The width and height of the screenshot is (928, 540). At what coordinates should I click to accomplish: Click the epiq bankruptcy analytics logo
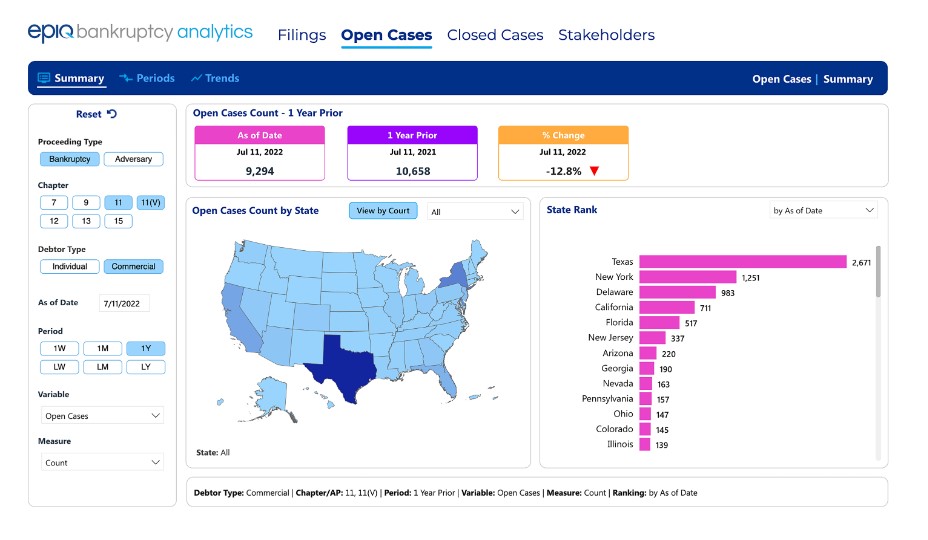(140, 33)
